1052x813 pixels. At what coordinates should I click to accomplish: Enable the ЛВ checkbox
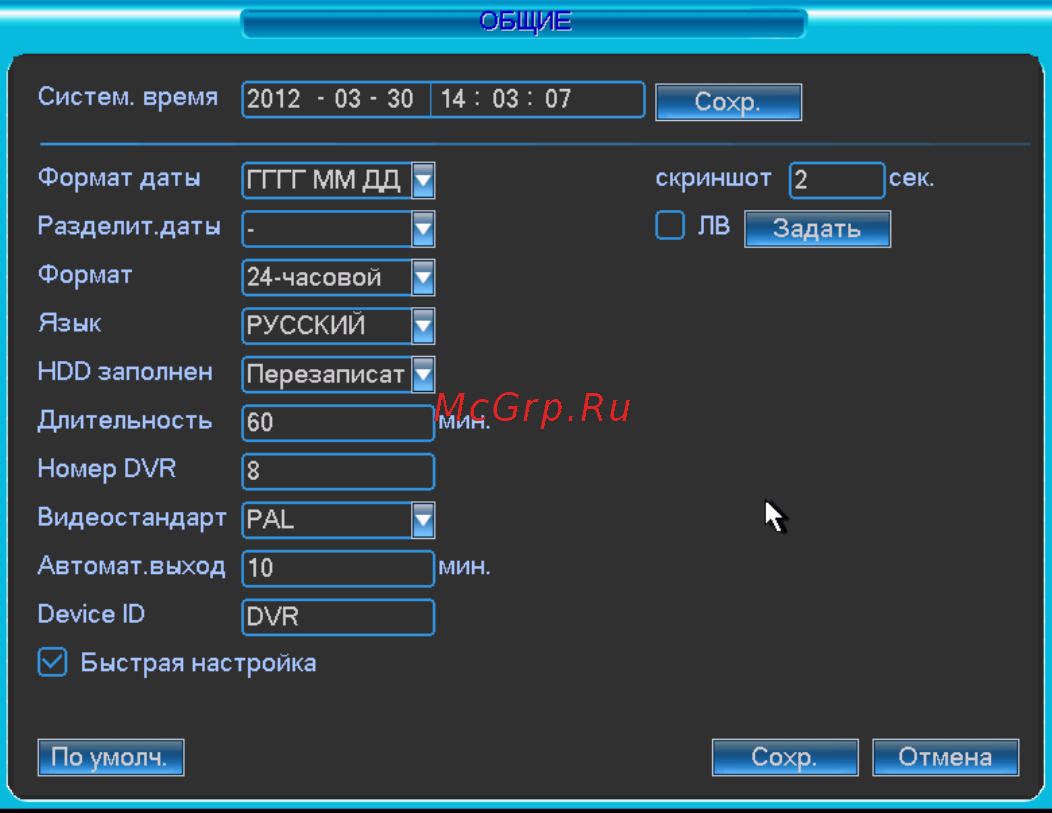(669, 226)
